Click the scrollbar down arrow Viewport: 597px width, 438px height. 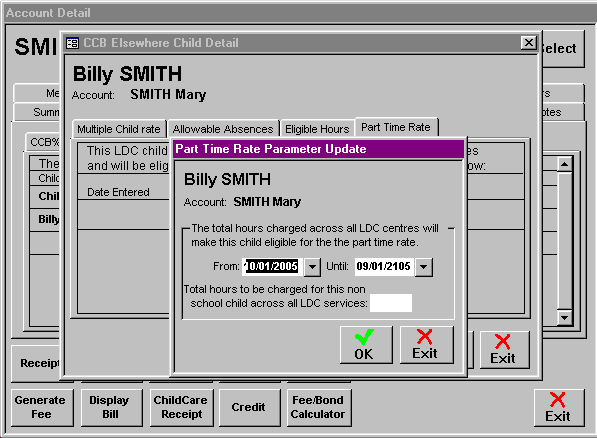click(x=564, y=317)
